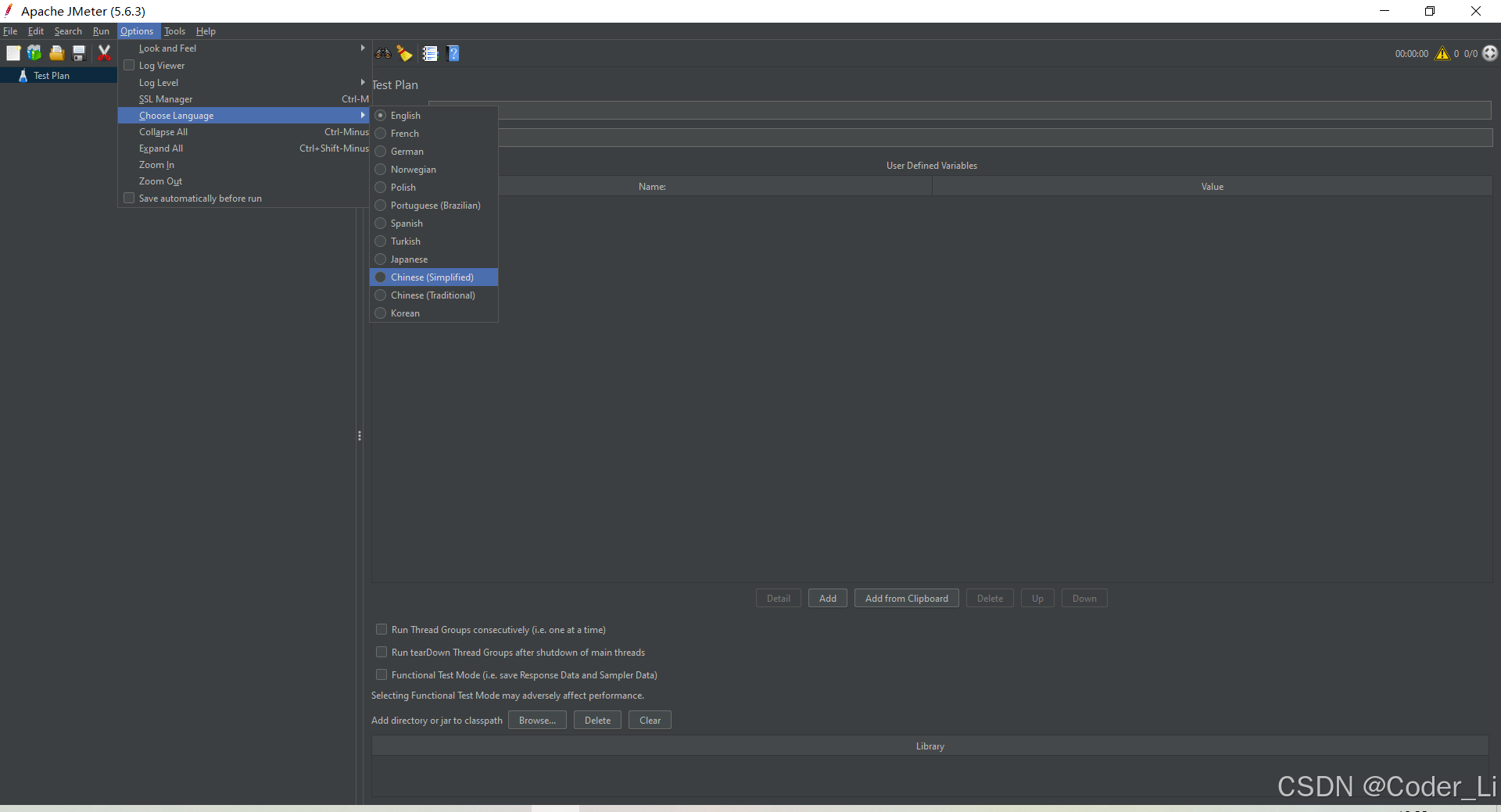Open SSL Manager from Options menu
1501x812 pixels.
tap(243, 99)
